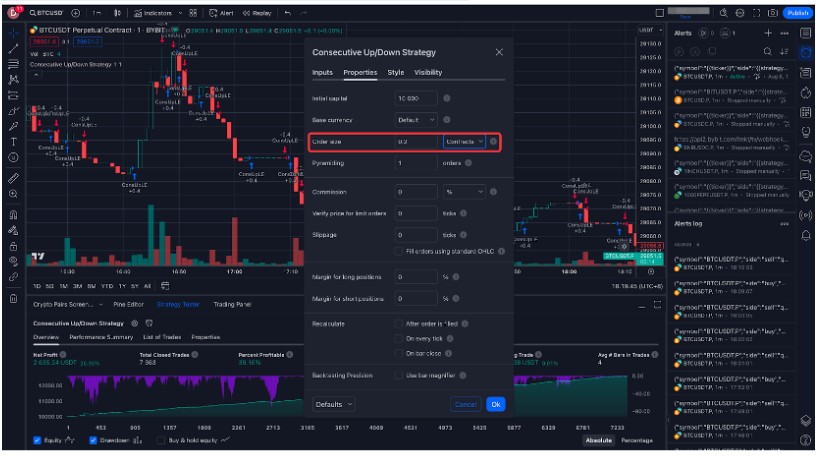This screenshot has height=457, width=816.
Task: Check Recalculate On every tick
Action: 399,339
